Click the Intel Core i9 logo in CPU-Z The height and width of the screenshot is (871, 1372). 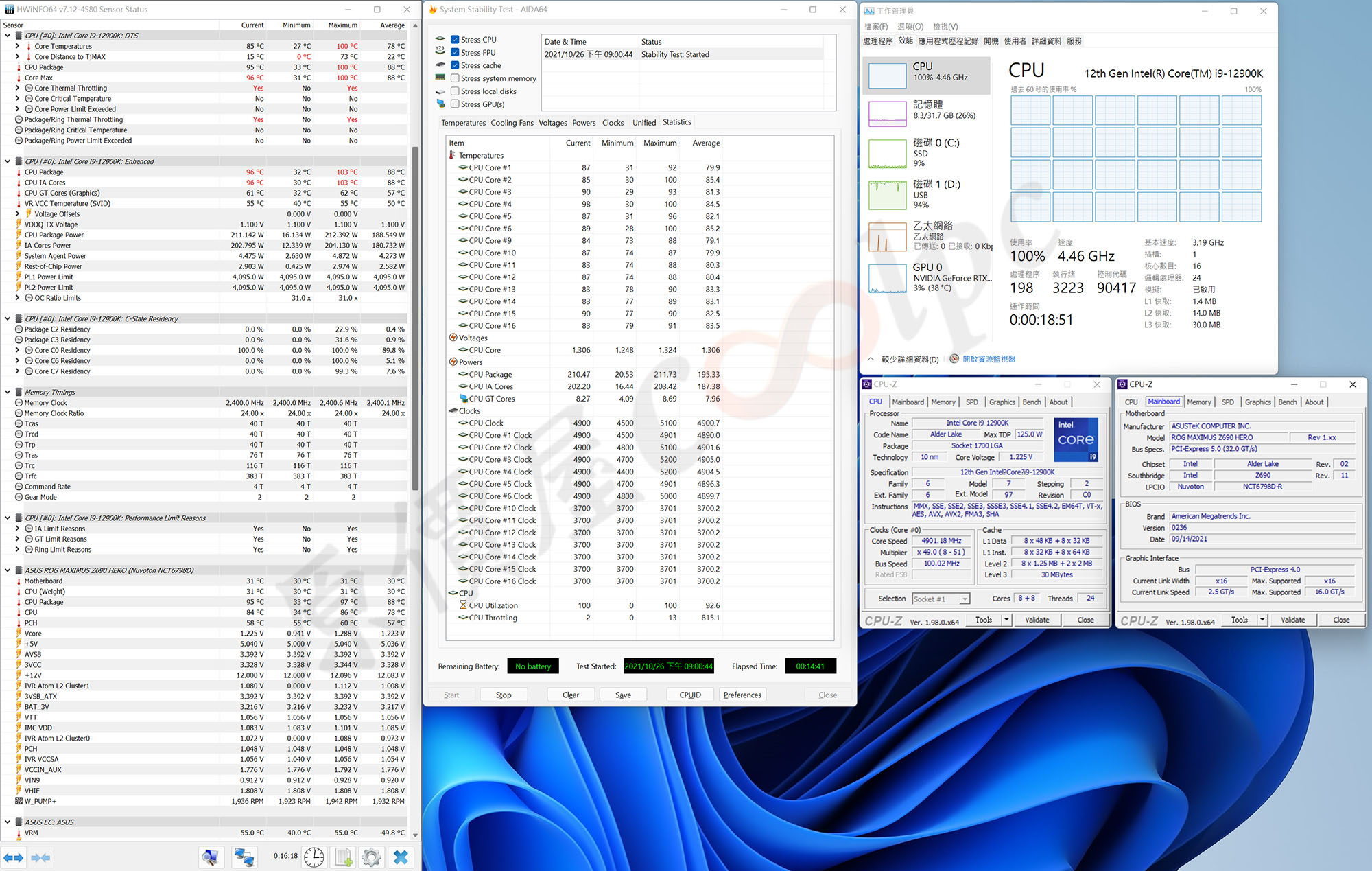tap(1075, 439)
